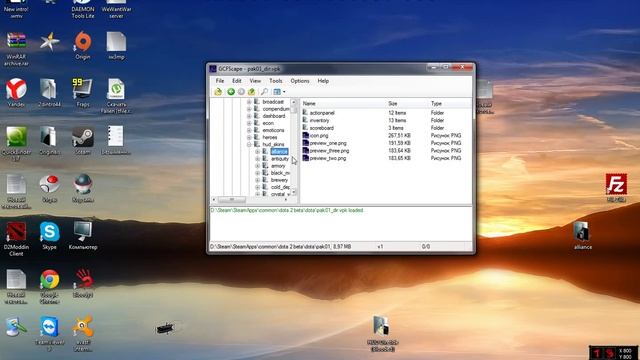Image resolution: width=640 pixels, height=360 pixels.
Task: Select the Origin desktop icon
Action: pos(83,46)
